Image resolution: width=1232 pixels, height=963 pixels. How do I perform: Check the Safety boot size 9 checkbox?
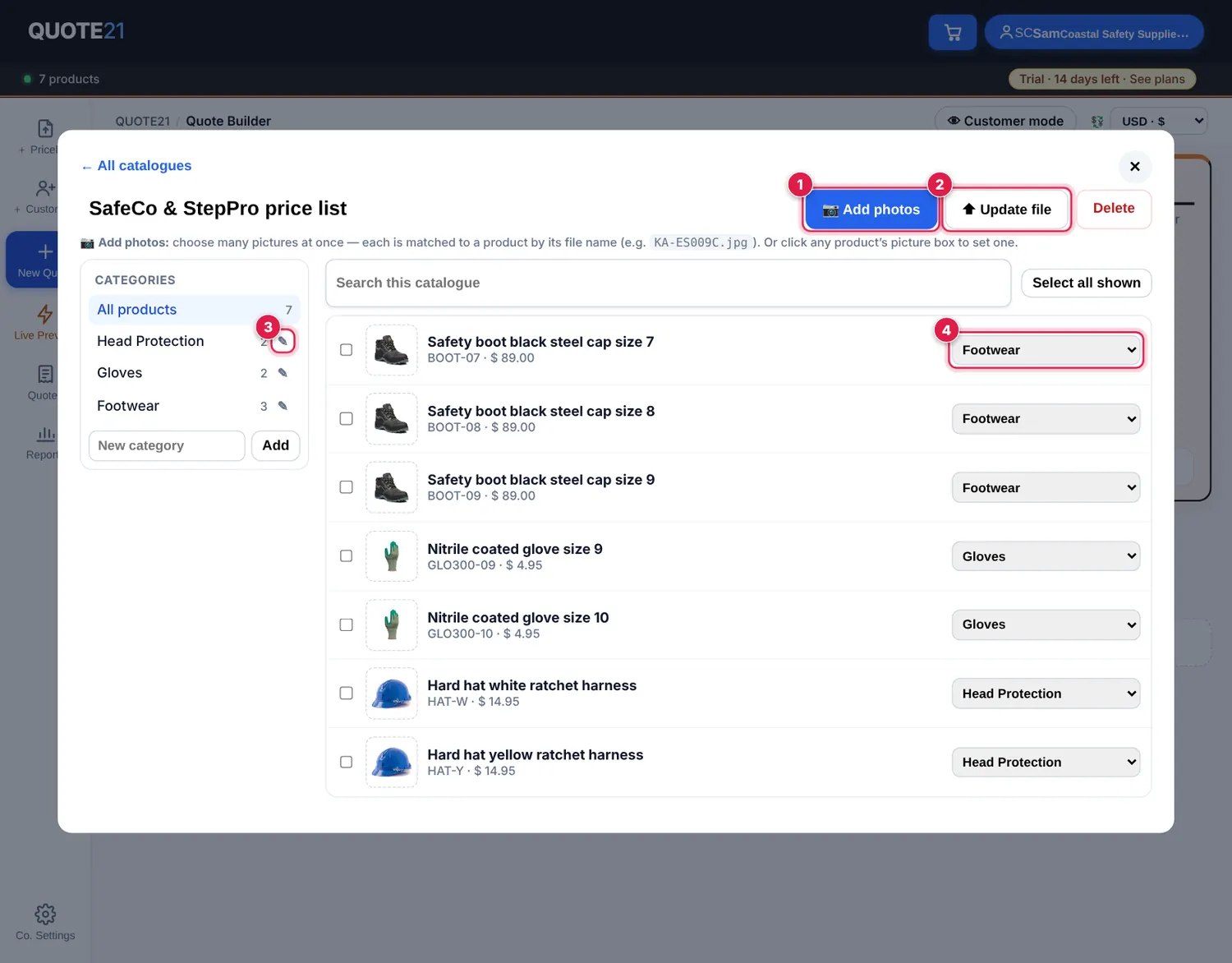pos(347,487)
